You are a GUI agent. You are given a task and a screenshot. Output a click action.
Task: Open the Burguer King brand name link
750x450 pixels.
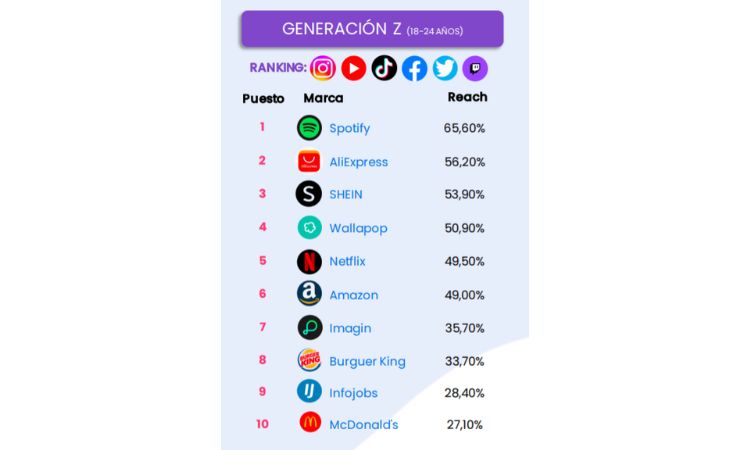coord(367,361)
